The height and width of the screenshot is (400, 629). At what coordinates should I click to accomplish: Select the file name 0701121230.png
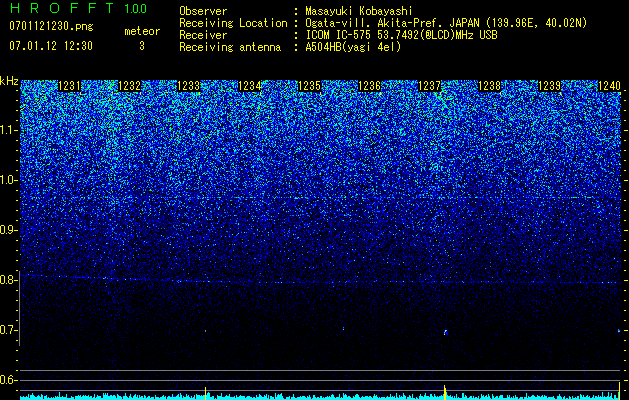point(51,27)
